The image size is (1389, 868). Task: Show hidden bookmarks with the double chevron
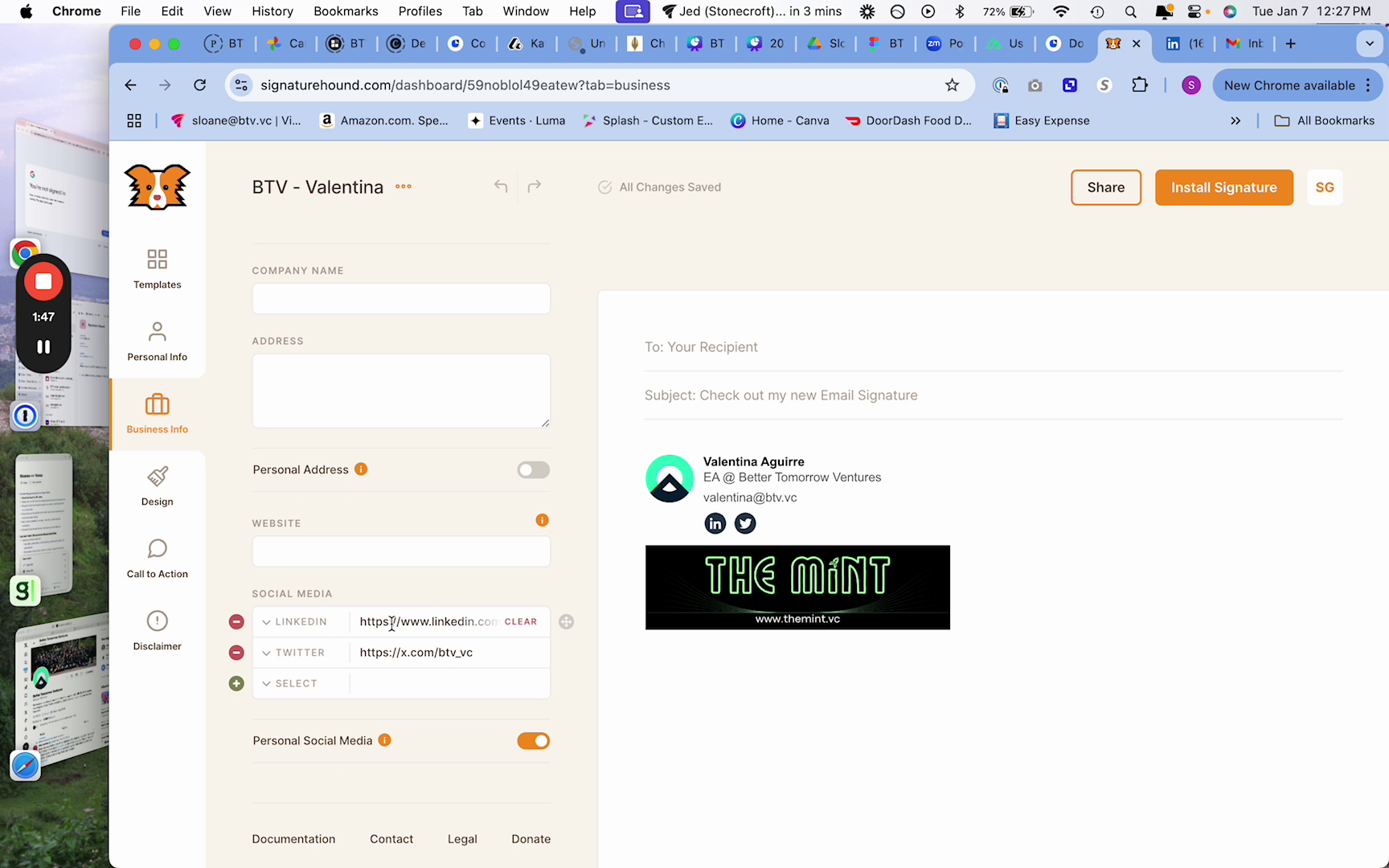click(1235, 121)
